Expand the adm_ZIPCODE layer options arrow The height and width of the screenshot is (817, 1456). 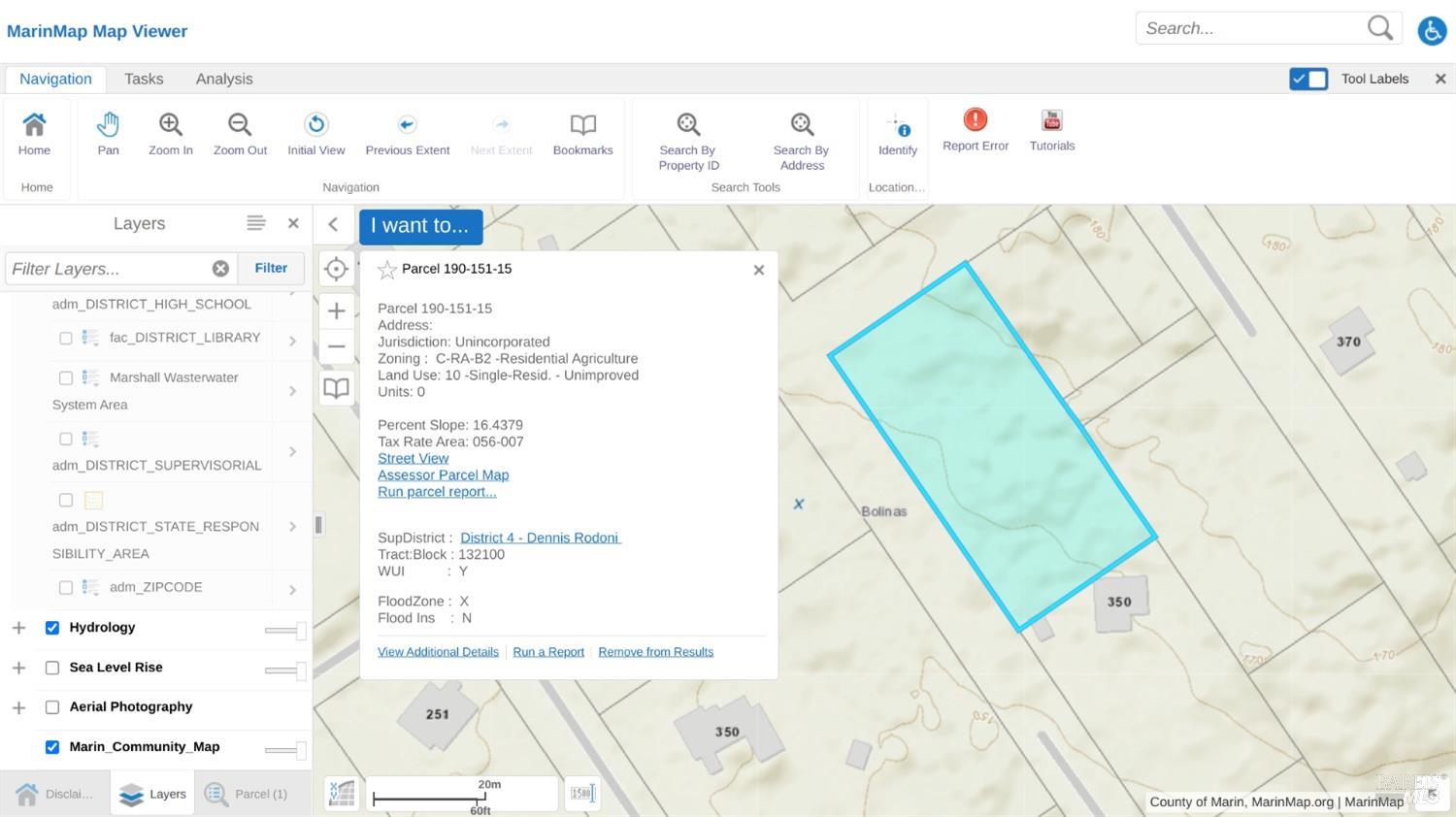tap(292, 589)
